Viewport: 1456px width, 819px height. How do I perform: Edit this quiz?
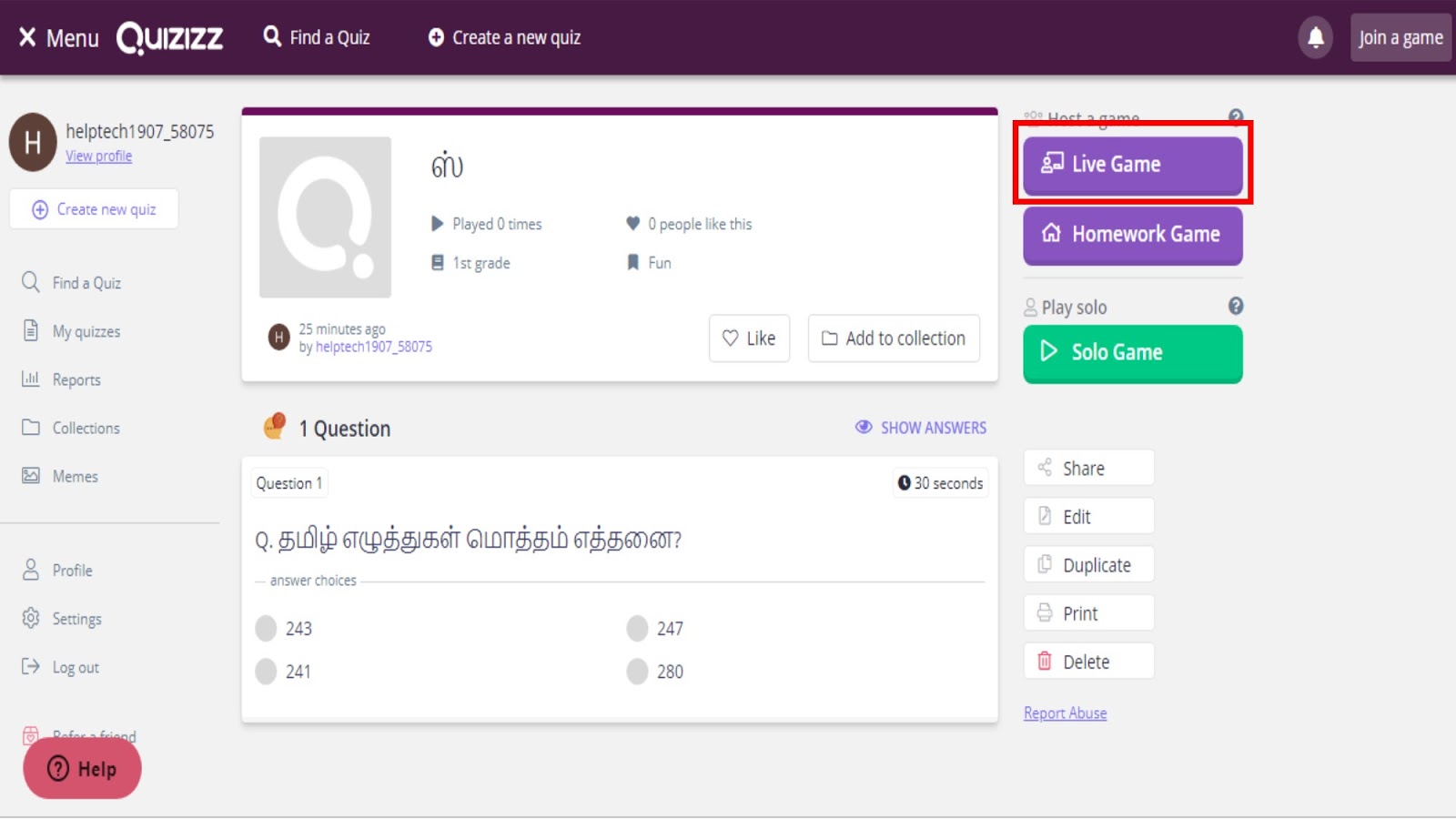pyautogui.click(x=1089, y=517)
